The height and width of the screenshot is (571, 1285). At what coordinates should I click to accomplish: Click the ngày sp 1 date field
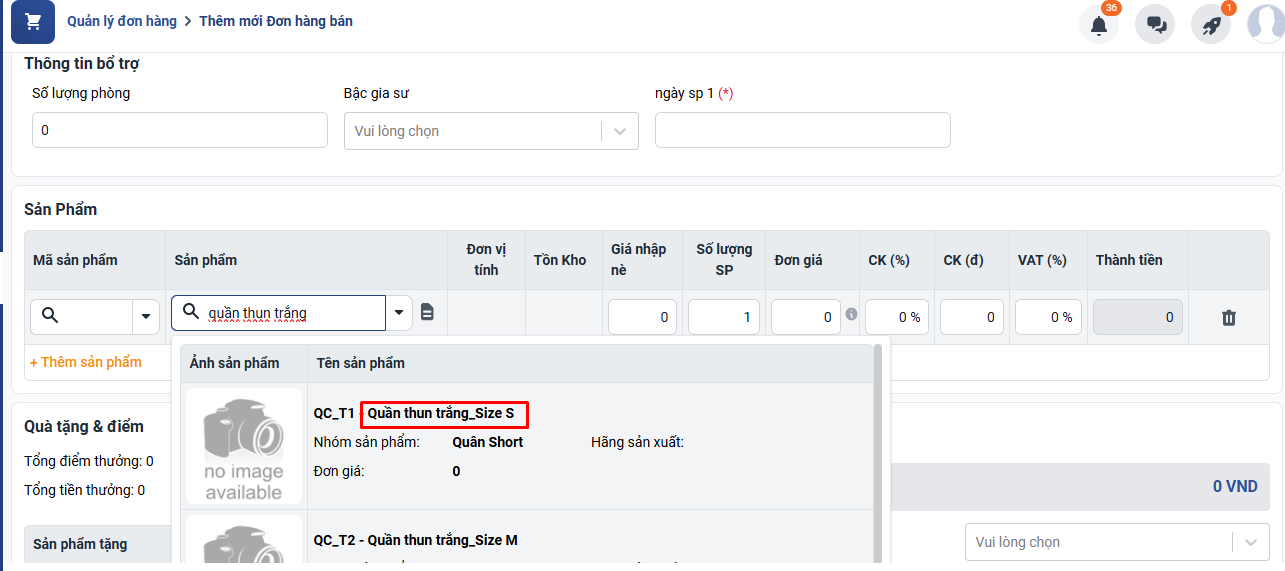point(802,130)
